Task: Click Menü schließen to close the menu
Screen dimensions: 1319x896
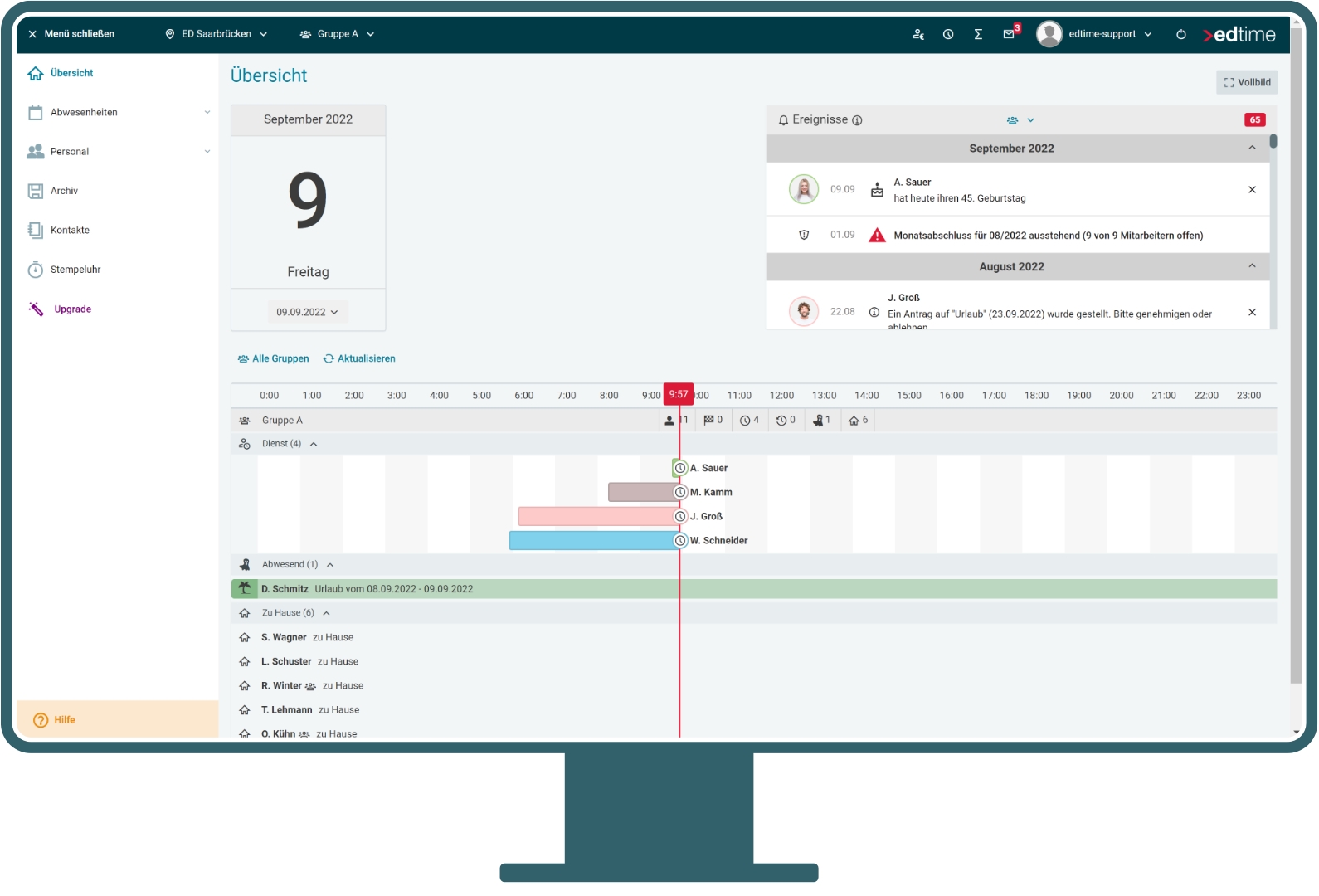Action: tap(71, 34)
